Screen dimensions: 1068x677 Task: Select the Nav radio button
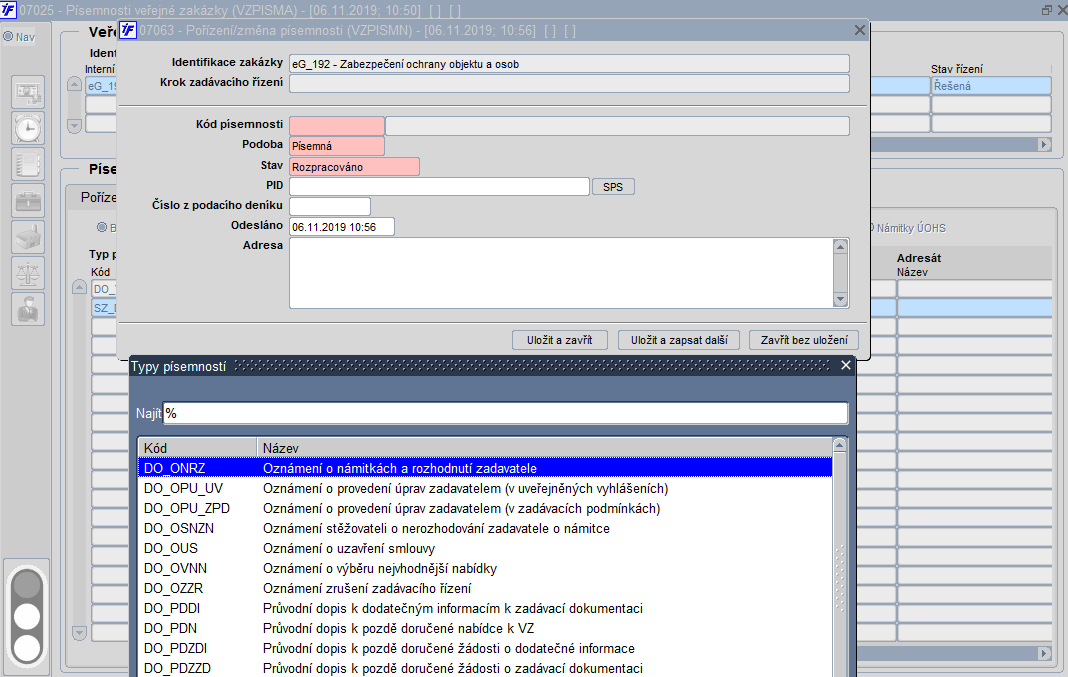click(x=8, y=37)
